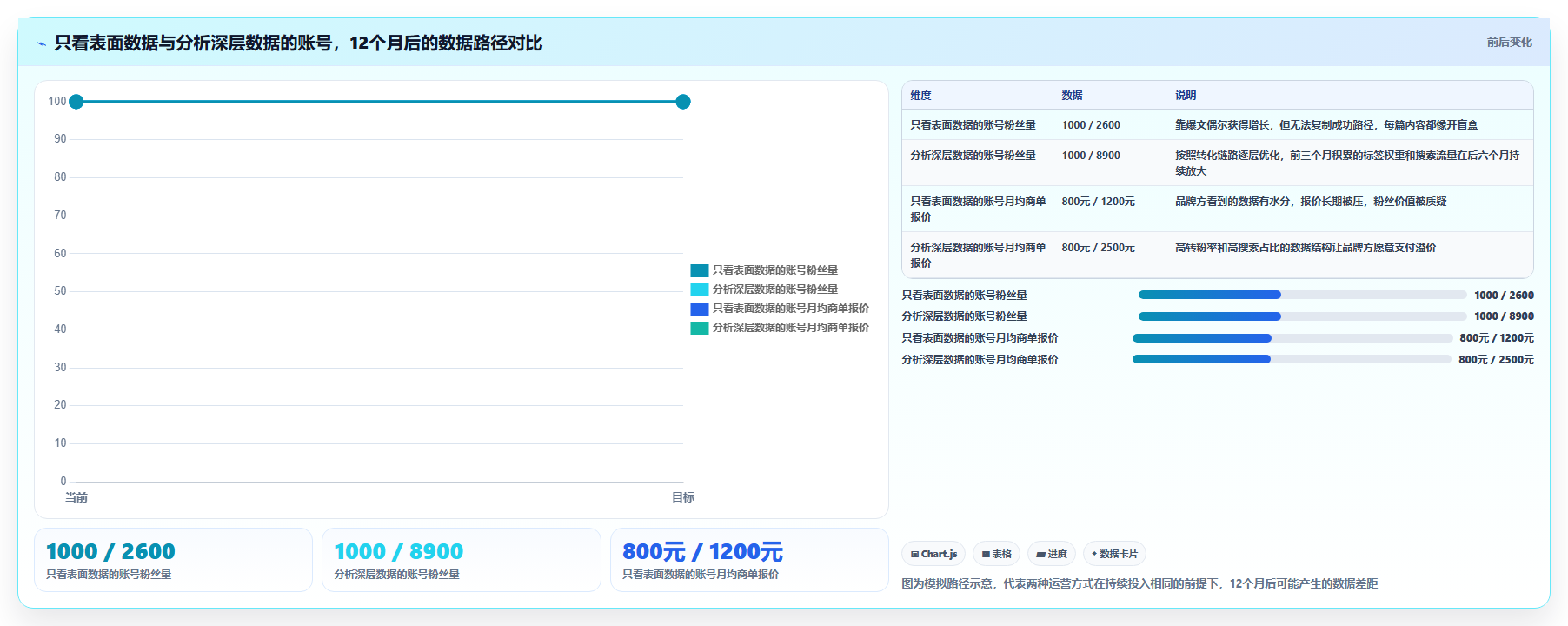Open the 800元 / 1200元 stat card
This screenshot has width=1568, height=626.
coord(749,560)
